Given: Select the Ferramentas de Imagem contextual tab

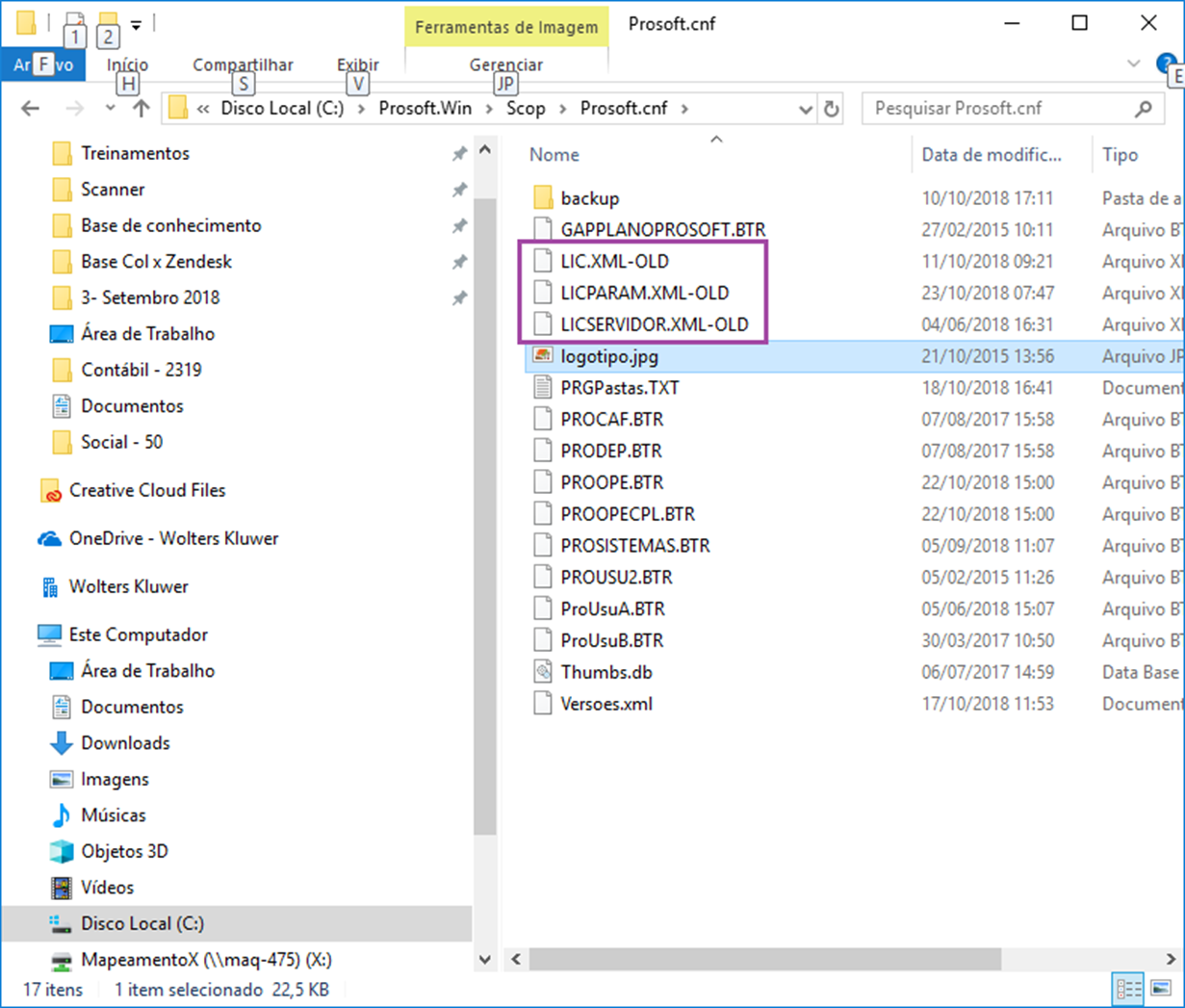Looking at the screenshot, I should 506,27.
